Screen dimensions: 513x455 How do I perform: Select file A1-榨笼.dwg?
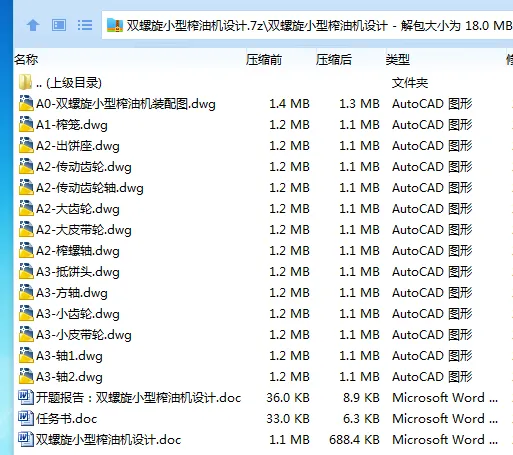pyautogui.click(x=72, y=125)
